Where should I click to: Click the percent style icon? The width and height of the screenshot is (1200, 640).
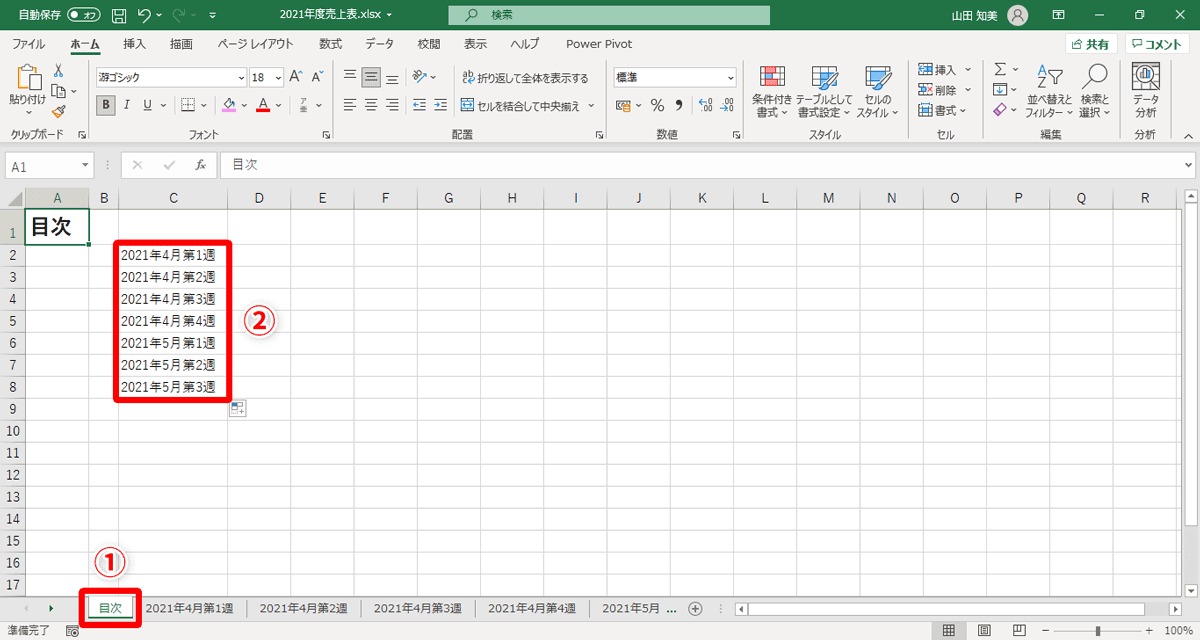tap(657, 105)
